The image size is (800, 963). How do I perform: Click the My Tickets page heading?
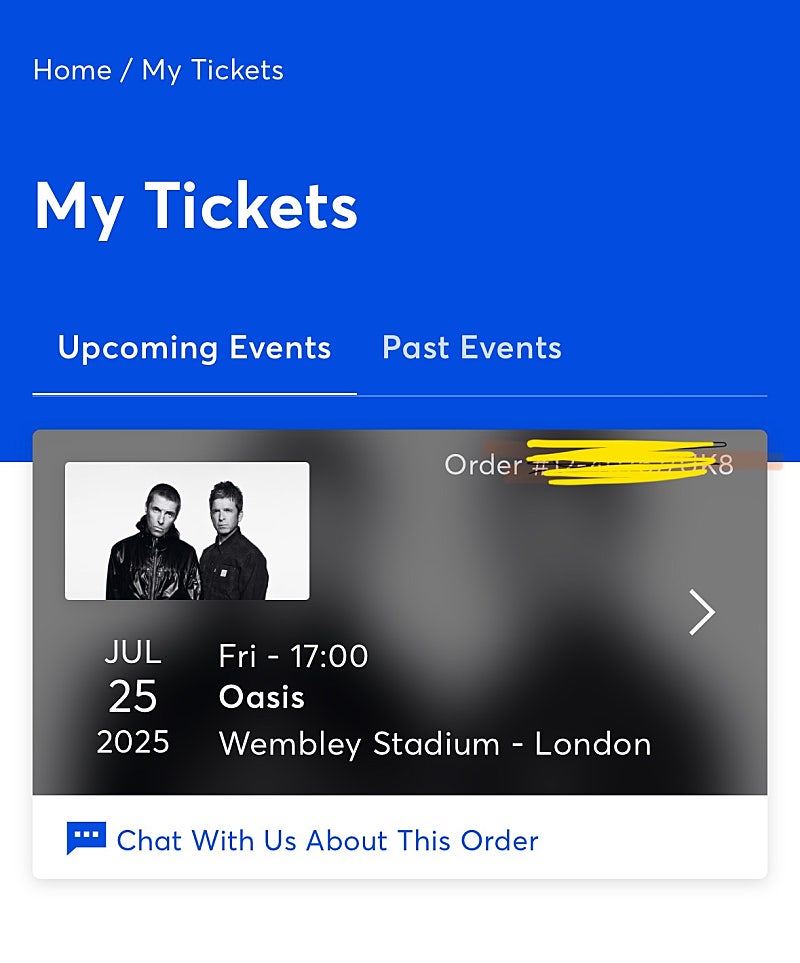pyautogui.click(x=196, y=208)
